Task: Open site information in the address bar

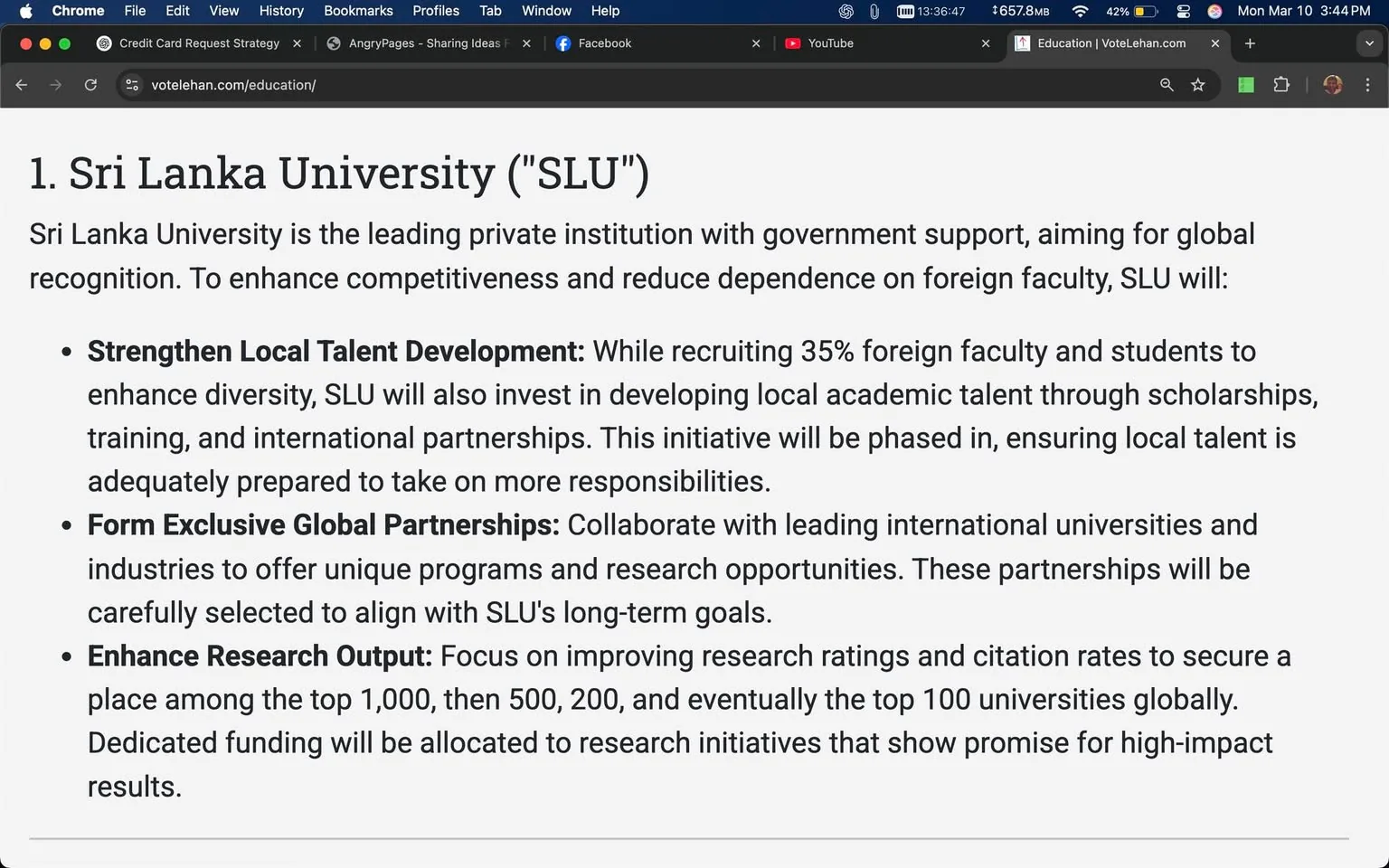Action: (132, 84)
